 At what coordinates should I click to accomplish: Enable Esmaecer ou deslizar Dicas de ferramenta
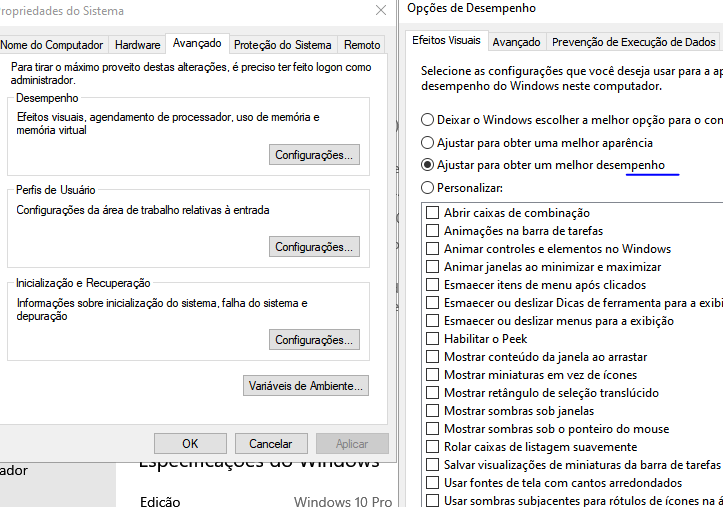click(433, 302)
